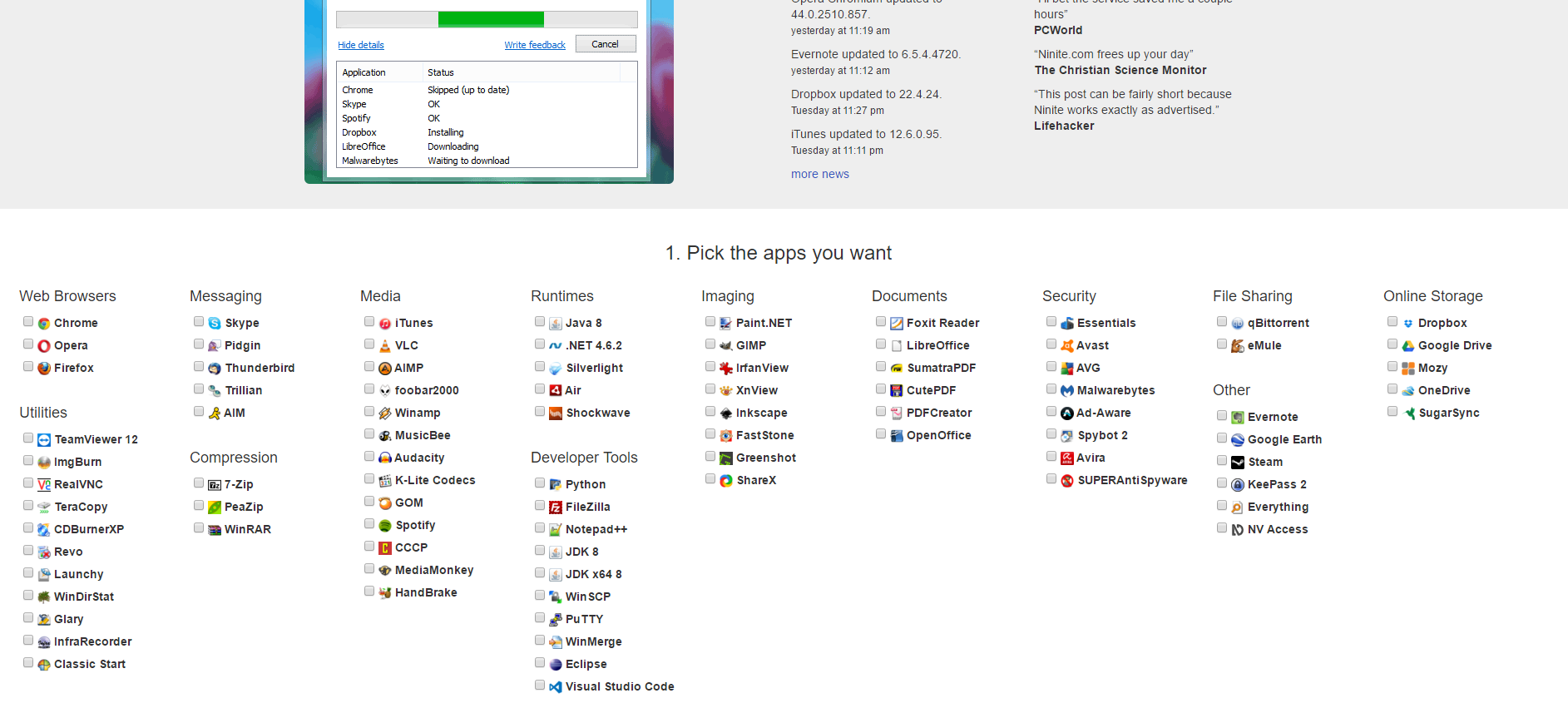The image size is (1568, 708).
Task: Click the Thunderbird icon
Action: (x=215, y=369)
